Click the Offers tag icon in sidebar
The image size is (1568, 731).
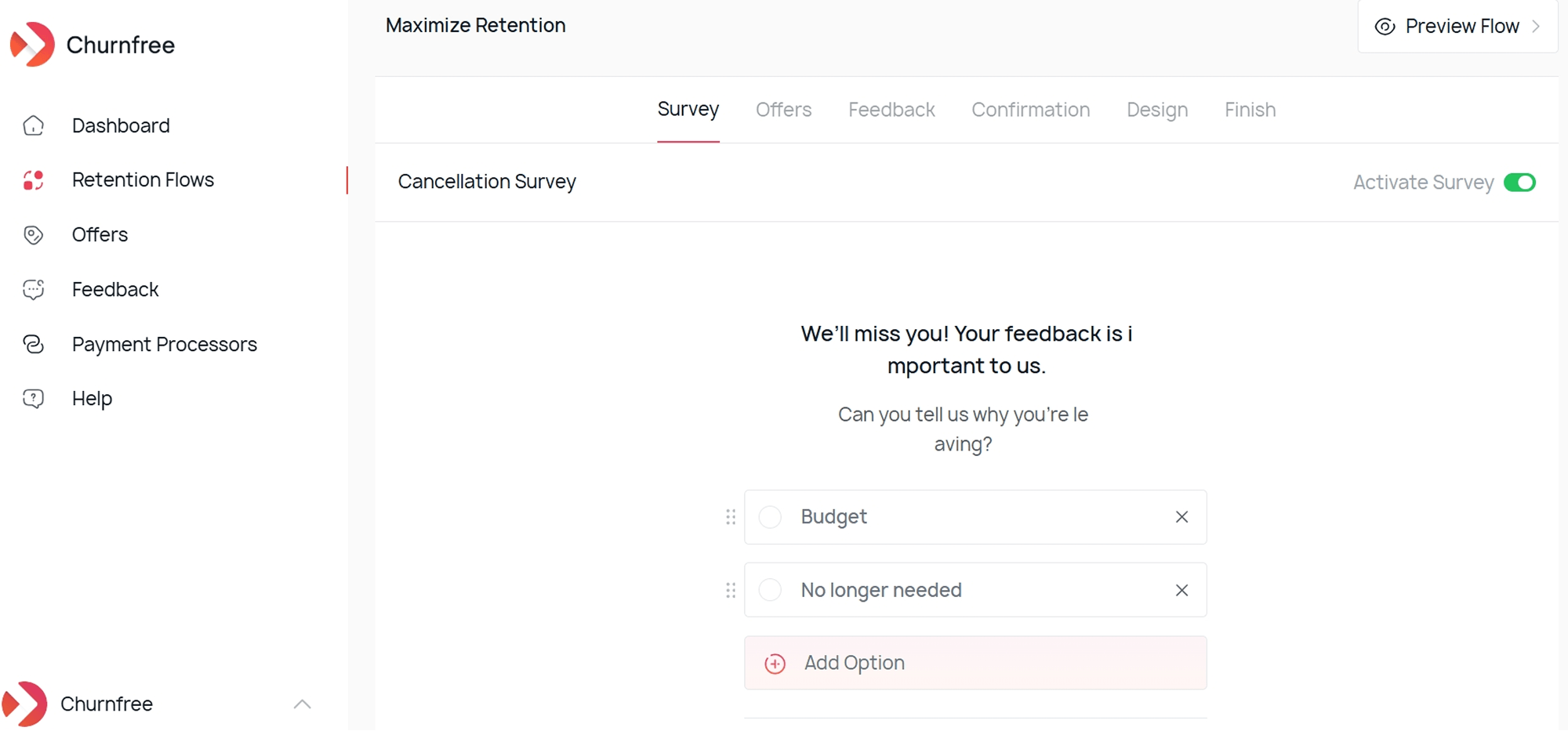coord(33,234)
